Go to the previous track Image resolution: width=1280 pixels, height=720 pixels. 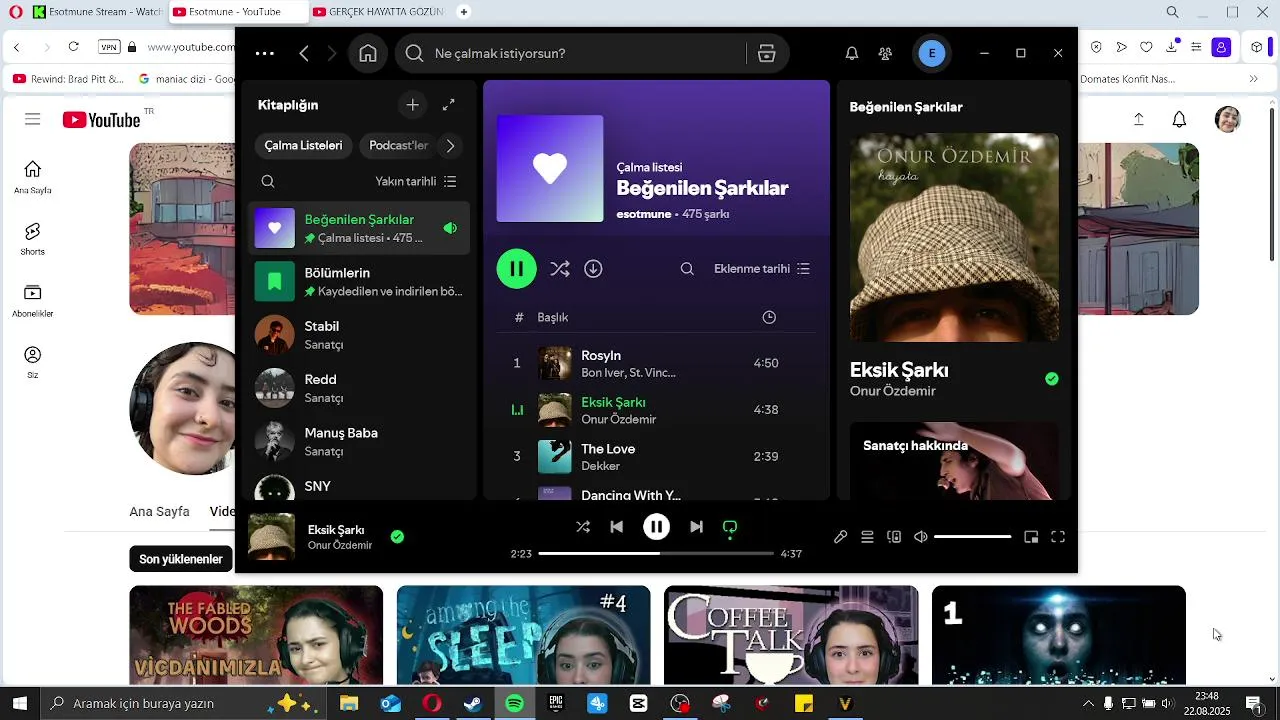(616, 527)
